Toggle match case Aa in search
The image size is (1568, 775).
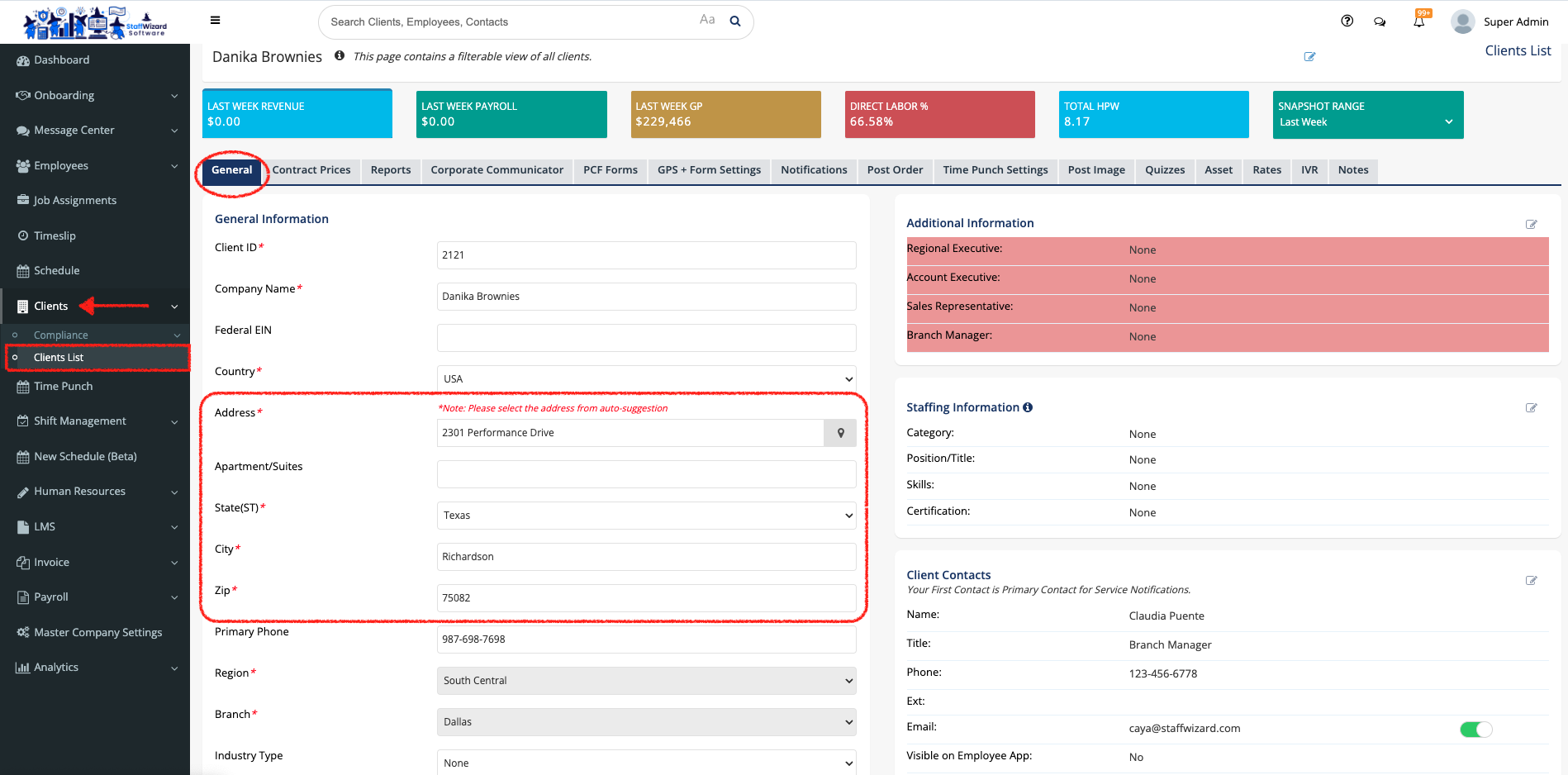tap(707, 20)
